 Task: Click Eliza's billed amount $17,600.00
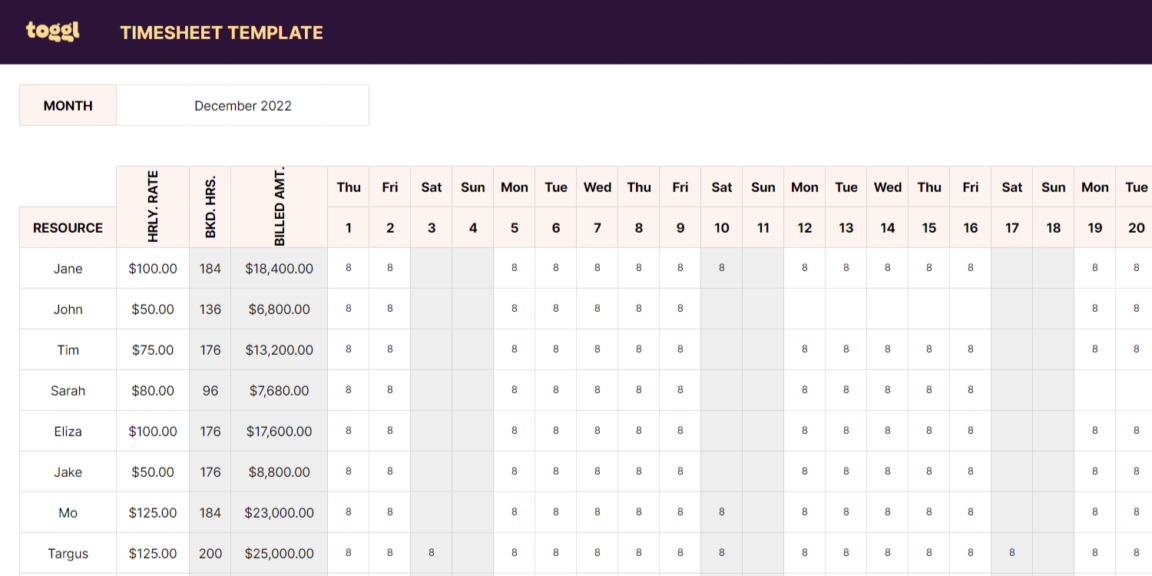[x=278, y=431]
